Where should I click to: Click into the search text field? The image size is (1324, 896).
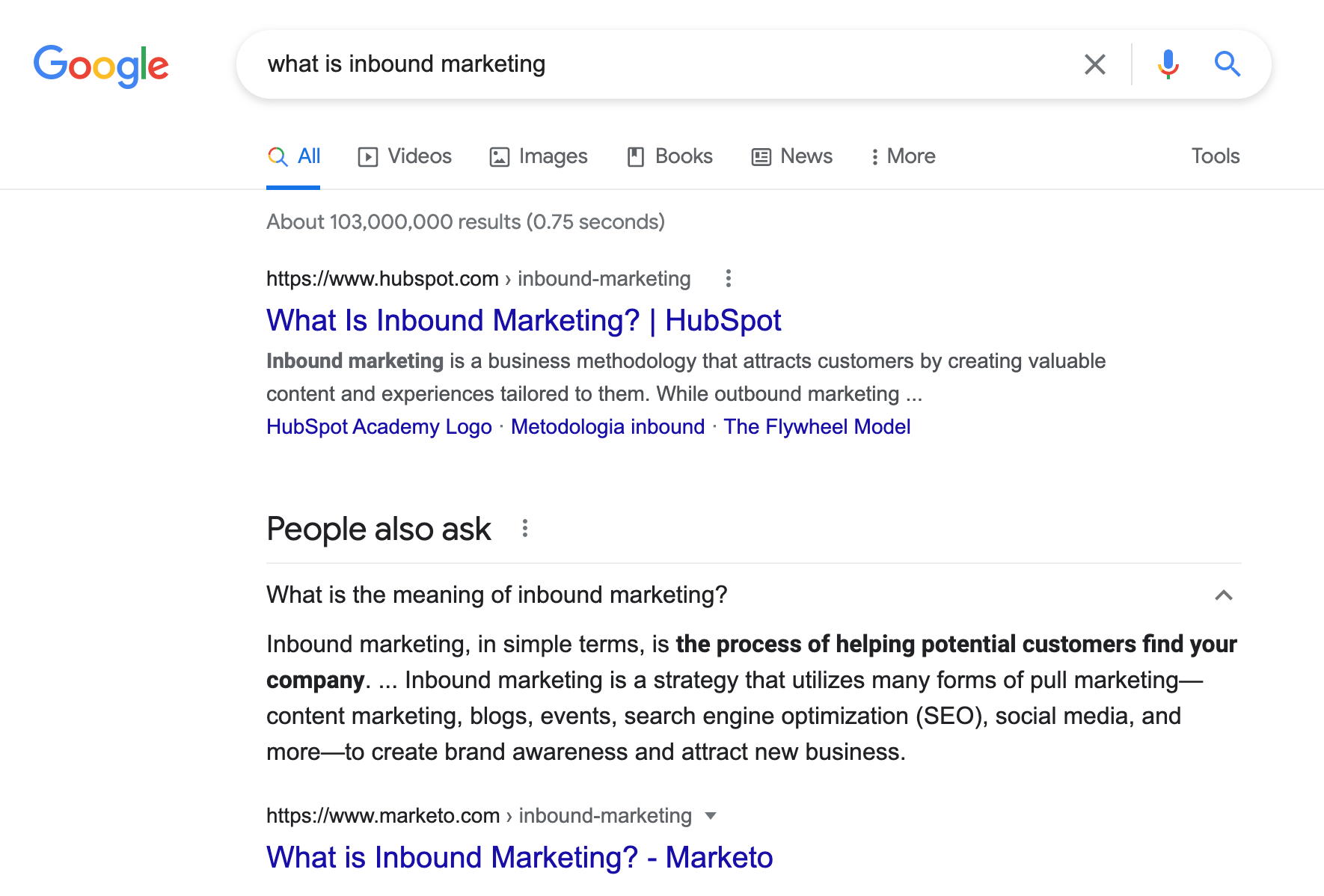coord(658,64)
